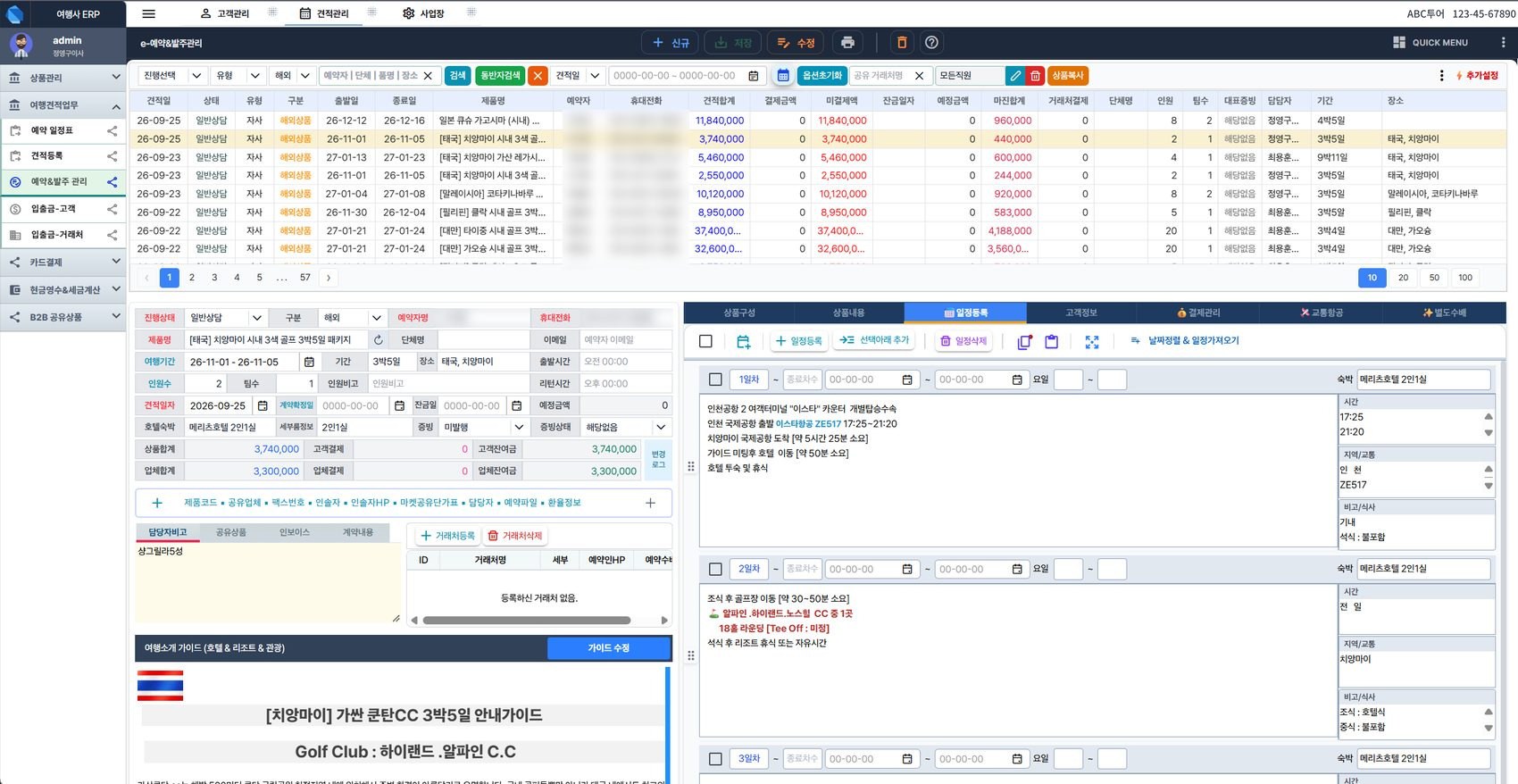Check the 1일차 schedule checkbox
The height and width of the screenshot is (784, 1518).
[x=715, y=379]
